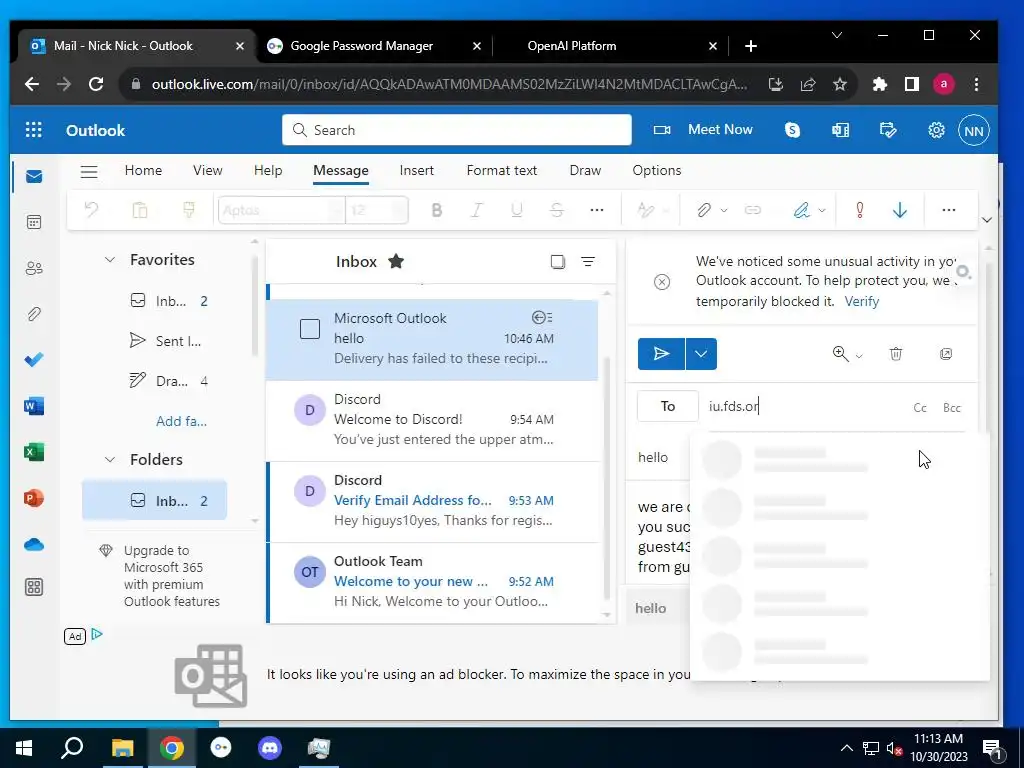1024x768 pixels.
Task: Open File Explorer from the taskbar
Action: [x=122, y=748]
